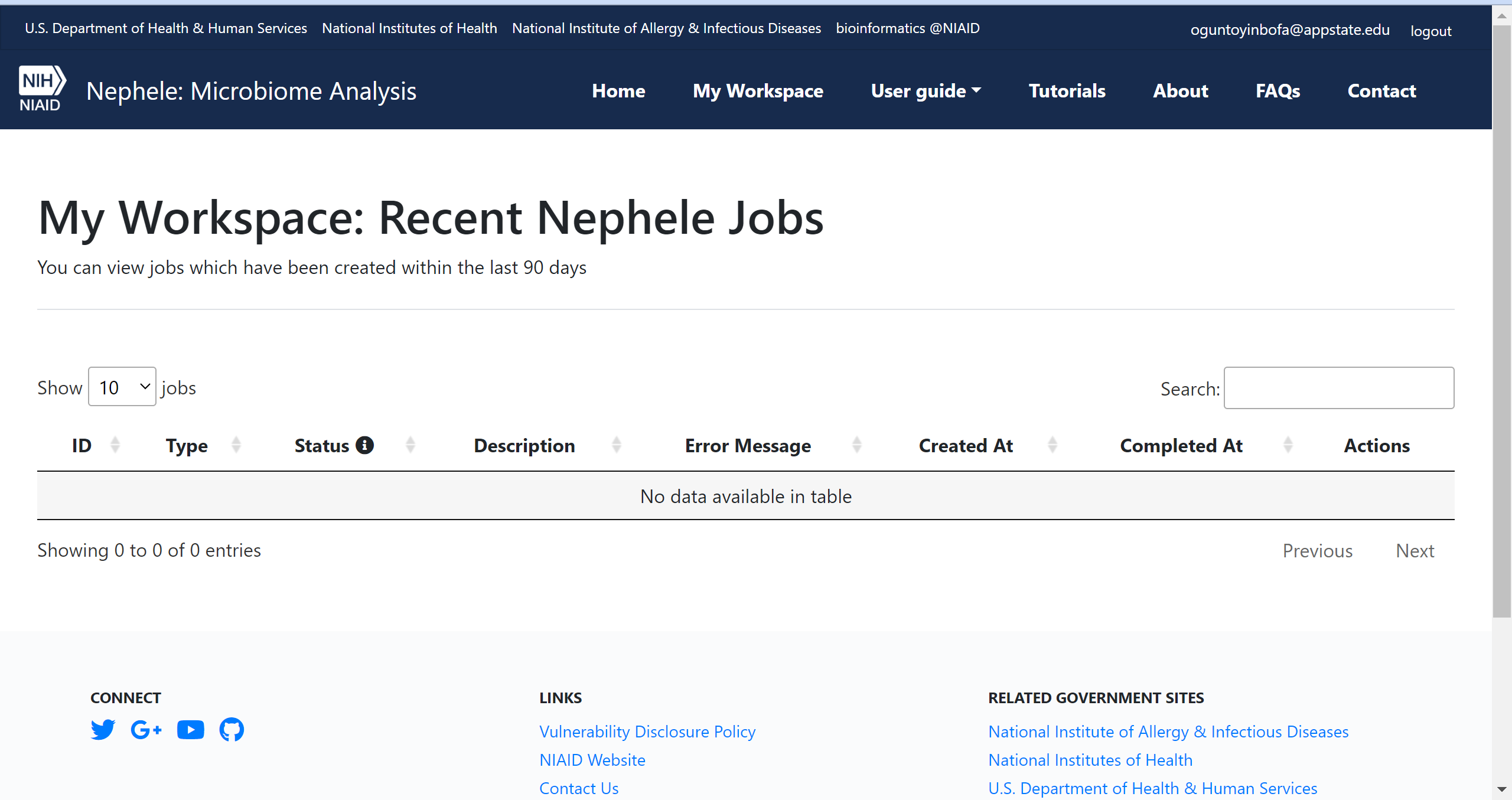Click the NIH NIAID logo
This screenshot has height=800, width=1512.
coord(42,89)
